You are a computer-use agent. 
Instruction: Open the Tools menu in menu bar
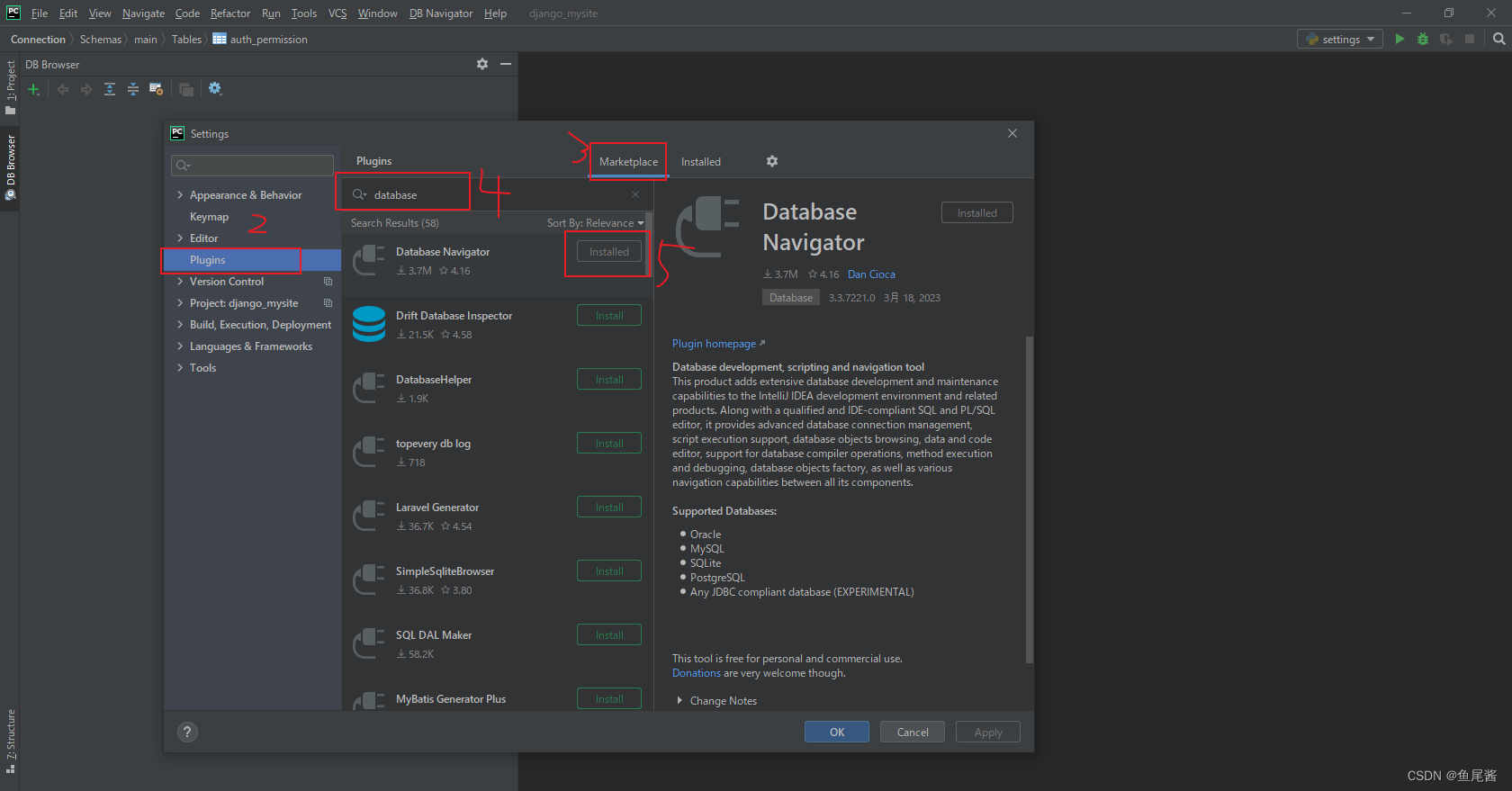(x=304, y=13)
